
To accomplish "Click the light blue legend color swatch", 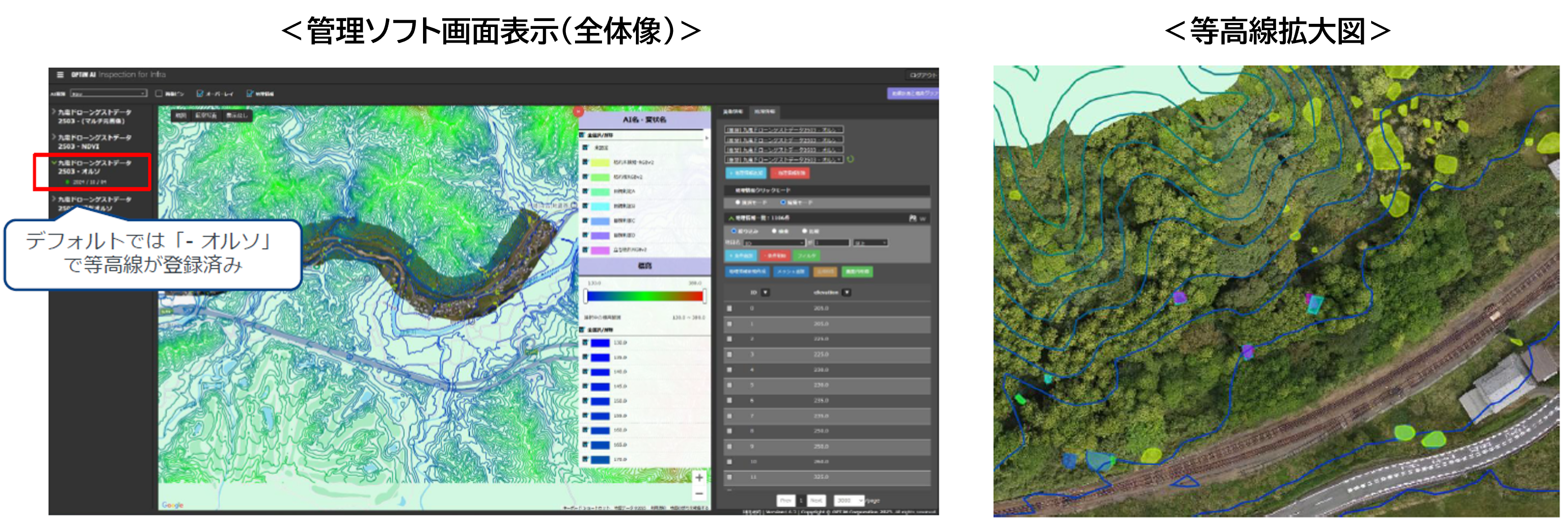I will [600, 221].
